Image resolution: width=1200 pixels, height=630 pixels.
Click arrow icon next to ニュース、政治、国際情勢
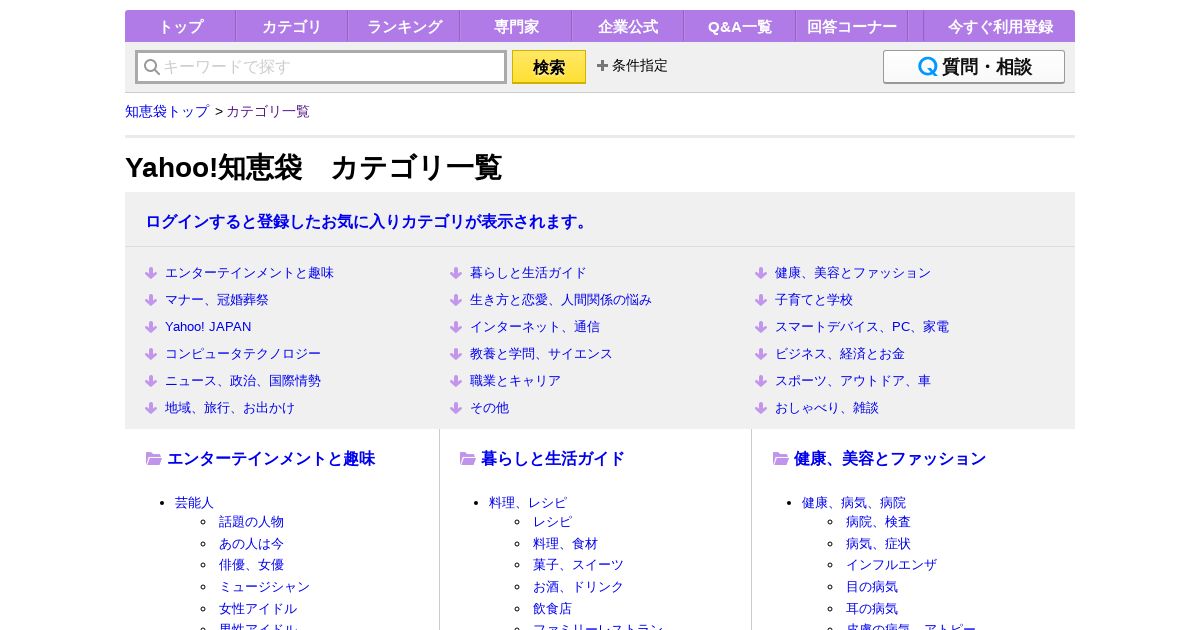(151, 381)
